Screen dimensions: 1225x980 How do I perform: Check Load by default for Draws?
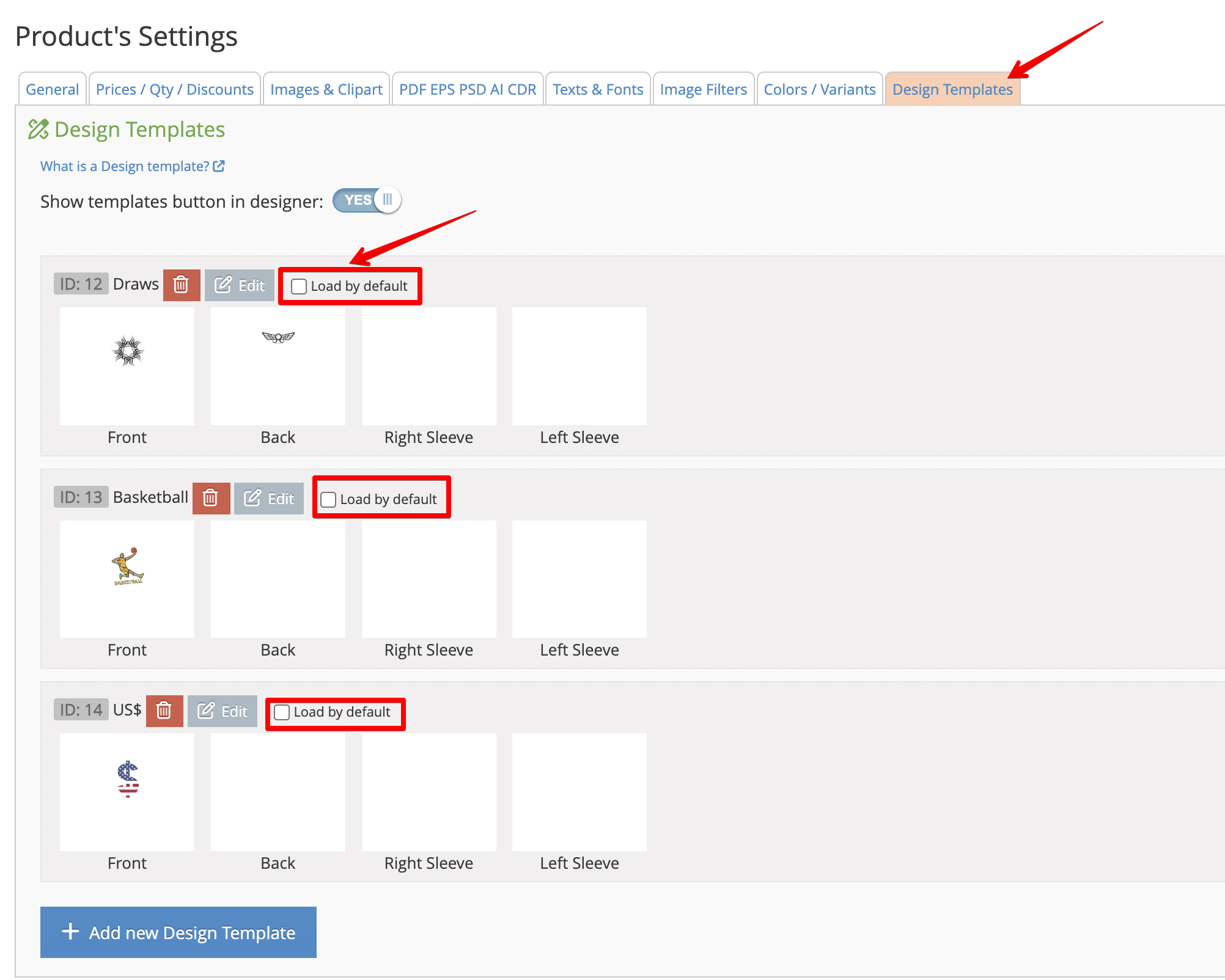coord(299,287)
